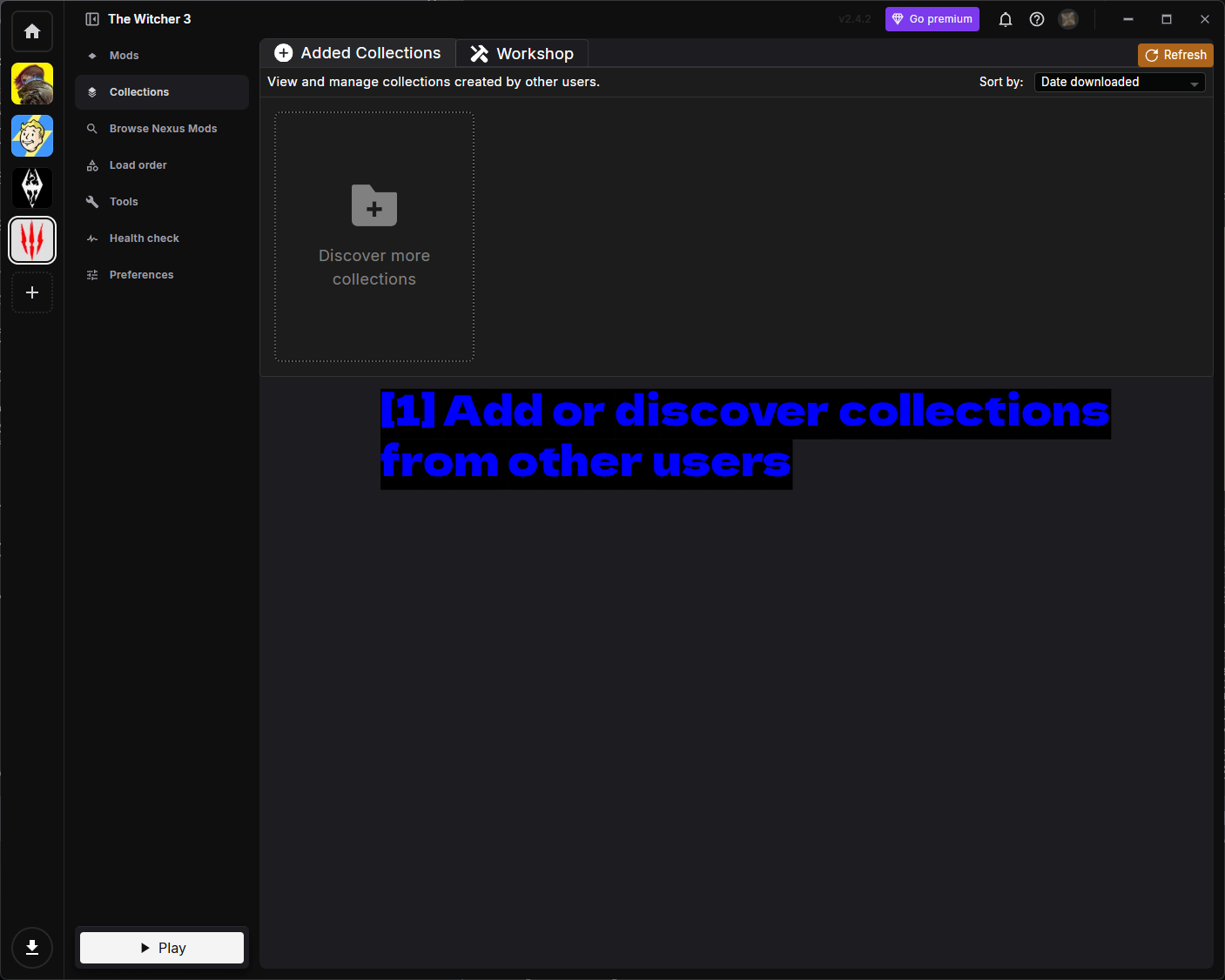Viewport: 1225px width, 980px height.
Task: Select the Fallout Vault Boy game icon
Action: [x=32, y=136]
